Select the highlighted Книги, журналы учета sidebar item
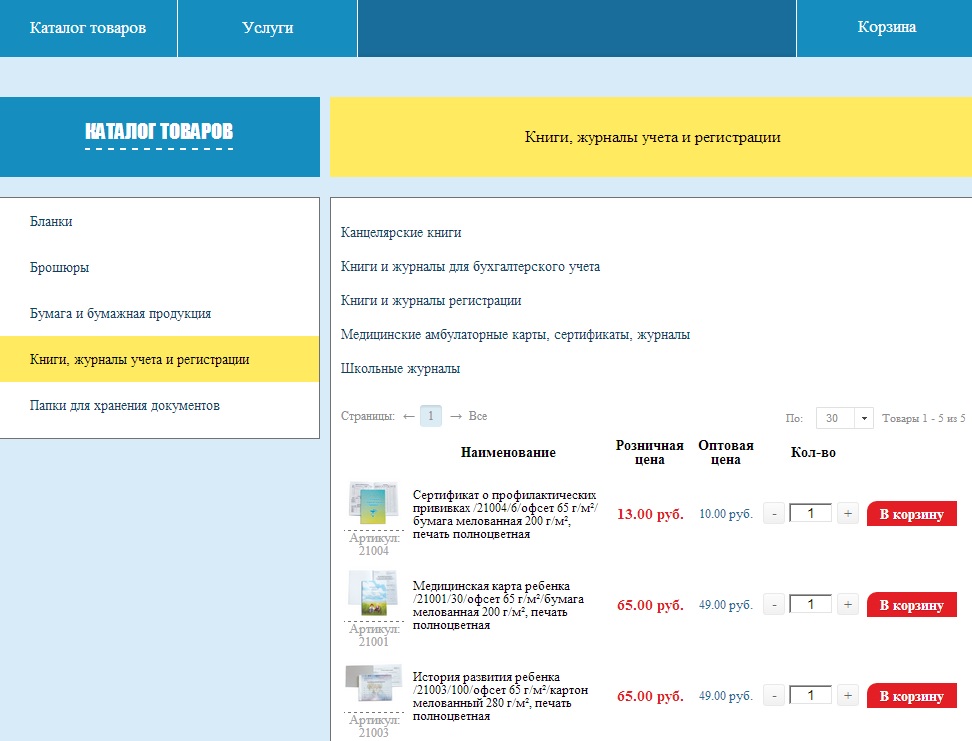Image resolution: width=972 pixels, height=741 pixels. click(159, 359)
